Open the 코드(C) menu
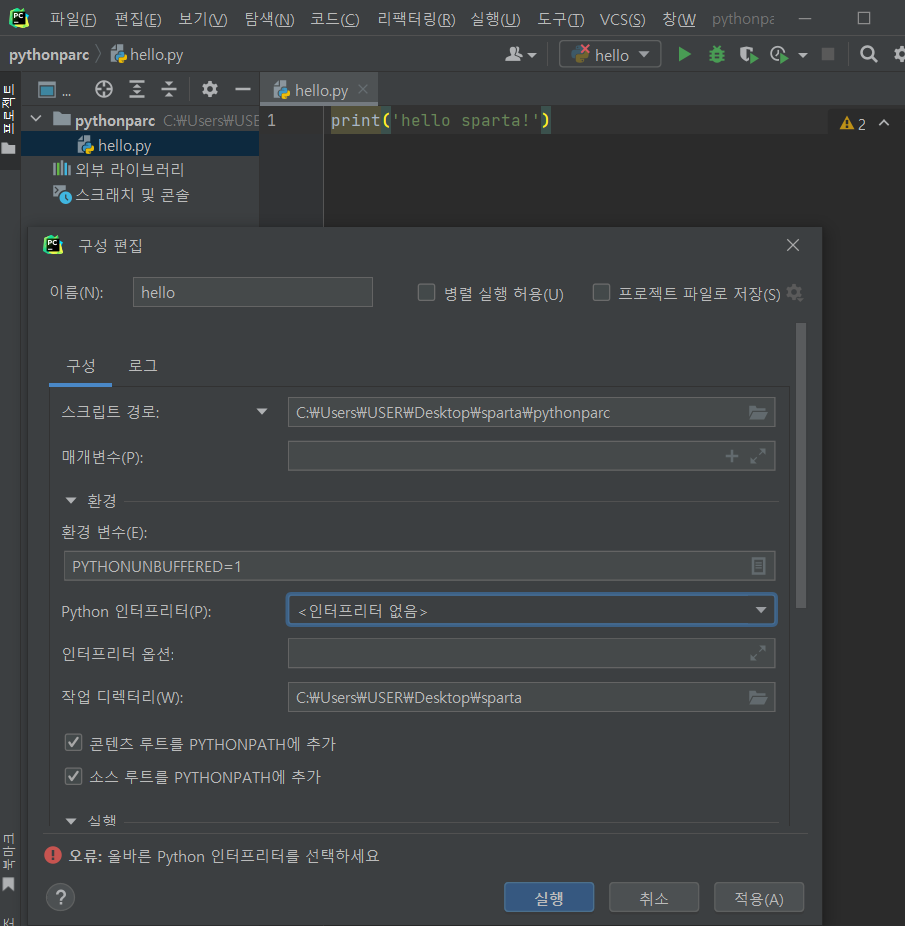905x926 pixels. 335,19
